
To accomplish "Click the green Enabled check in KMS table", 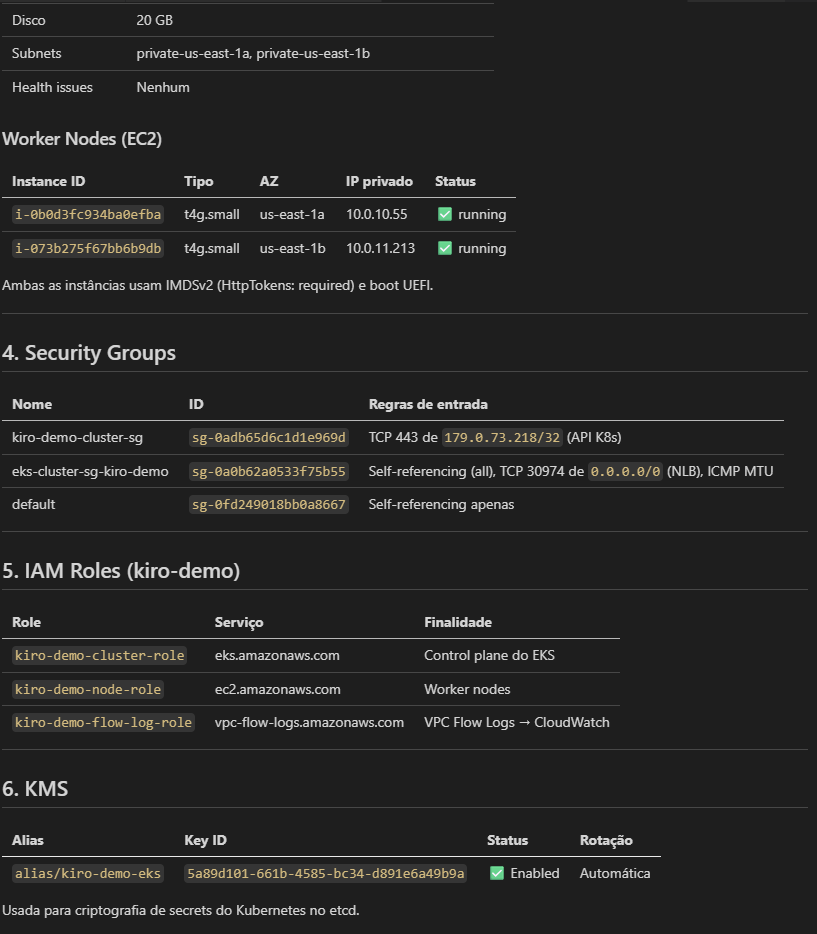I will [497, 873].
